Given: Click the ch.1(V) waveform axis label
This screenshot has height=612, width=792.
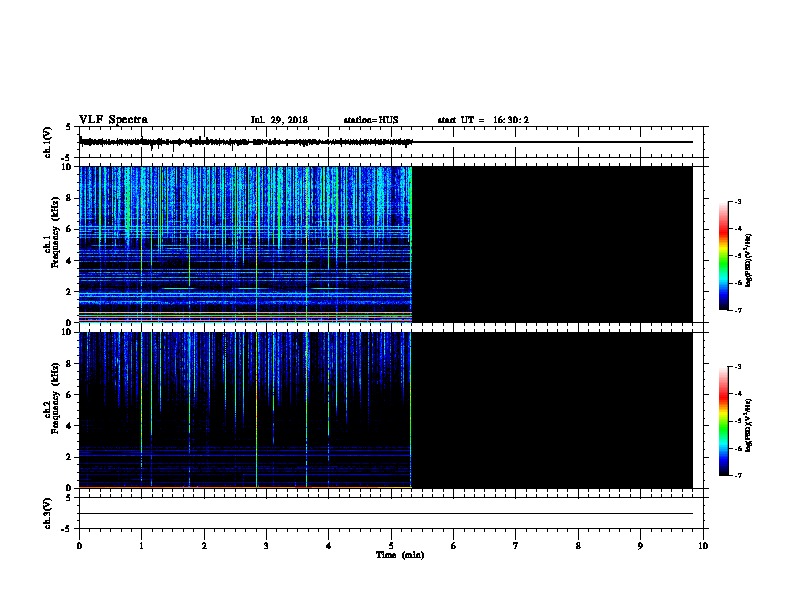Looking at the screenshot, I should pos(47,142).
